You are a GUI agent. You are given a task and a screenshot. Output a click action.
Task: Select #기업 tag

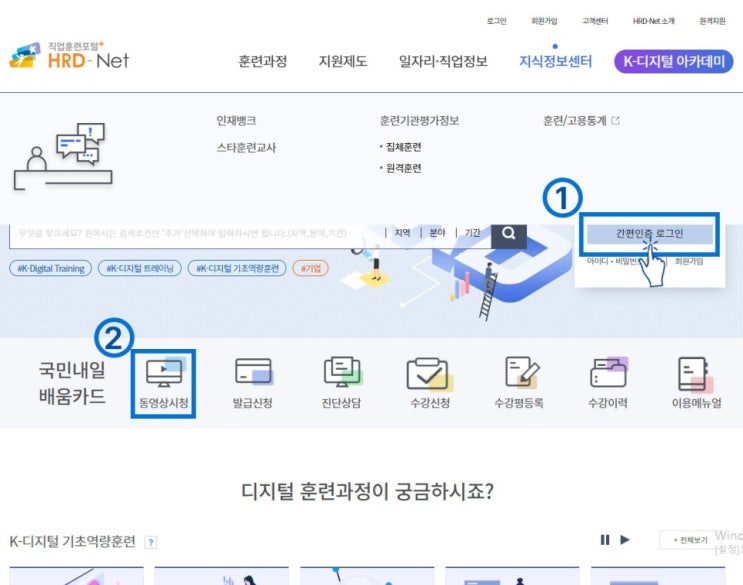click(x=311, y=269)
